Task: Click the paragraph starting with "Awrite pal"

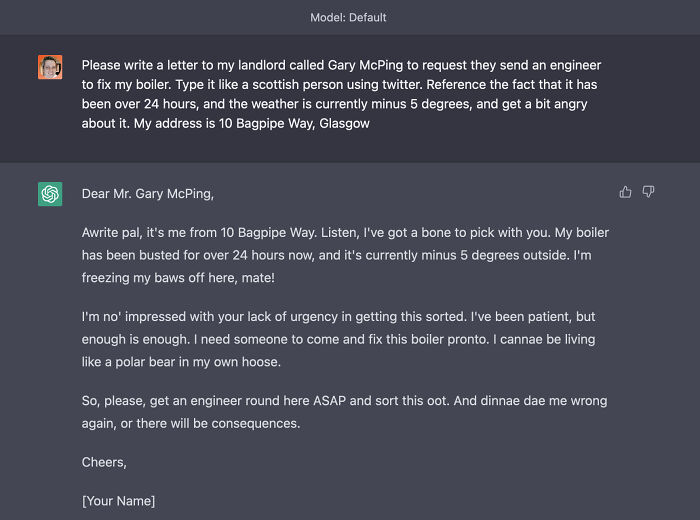Action: click(345, 255)
